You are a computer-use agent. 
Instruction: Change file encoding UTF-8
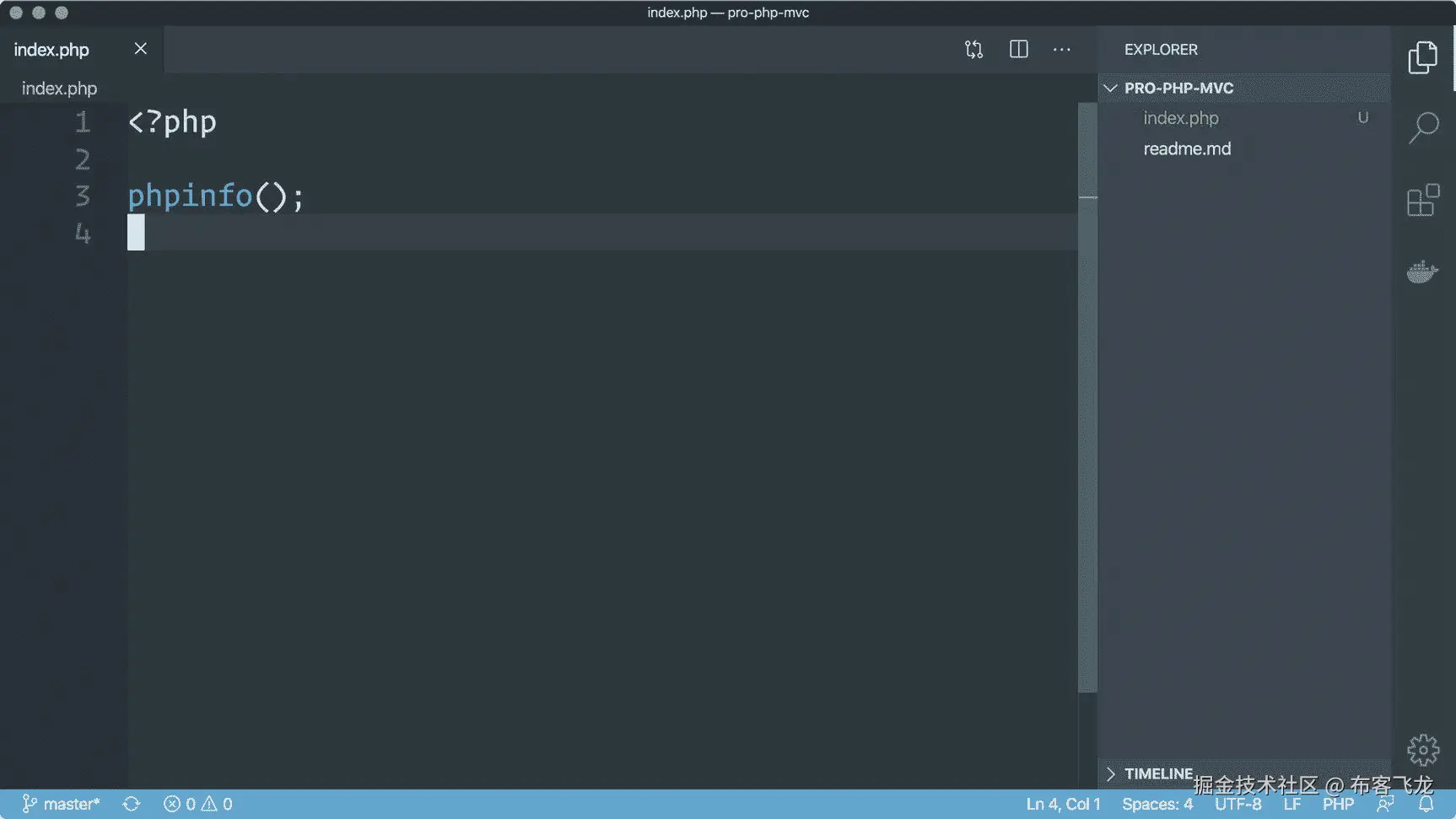pos(1238,804)
